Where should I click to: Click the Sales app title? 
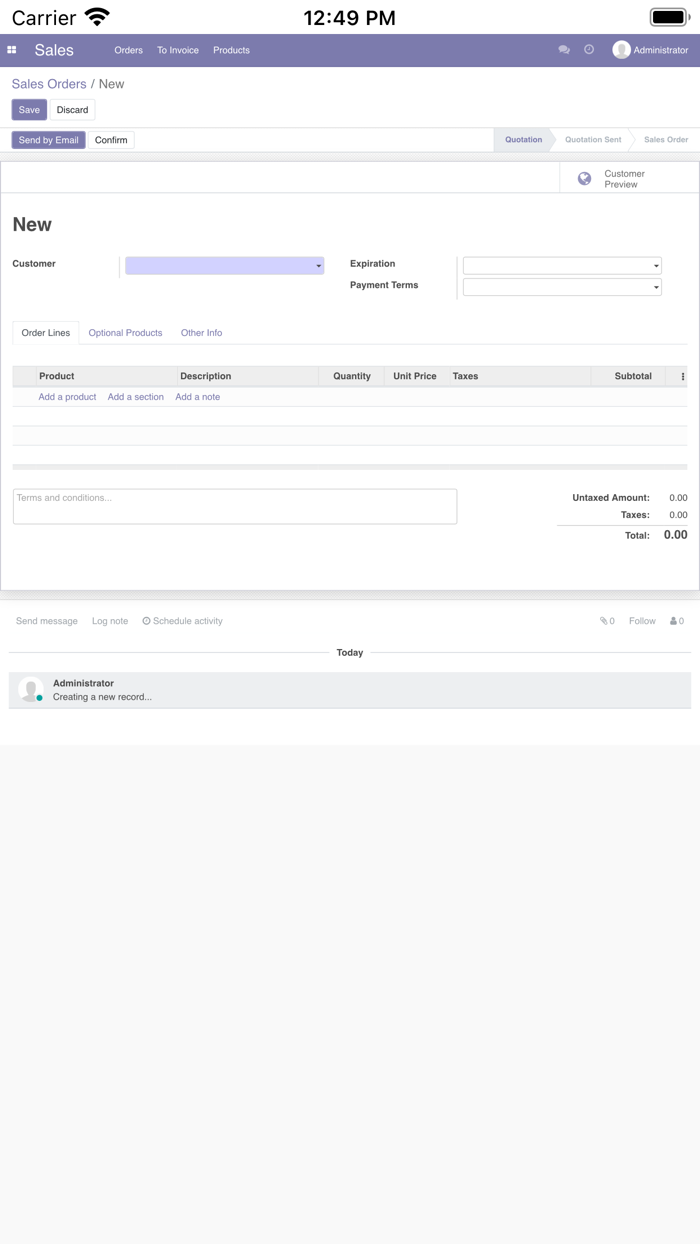point(54,50)
